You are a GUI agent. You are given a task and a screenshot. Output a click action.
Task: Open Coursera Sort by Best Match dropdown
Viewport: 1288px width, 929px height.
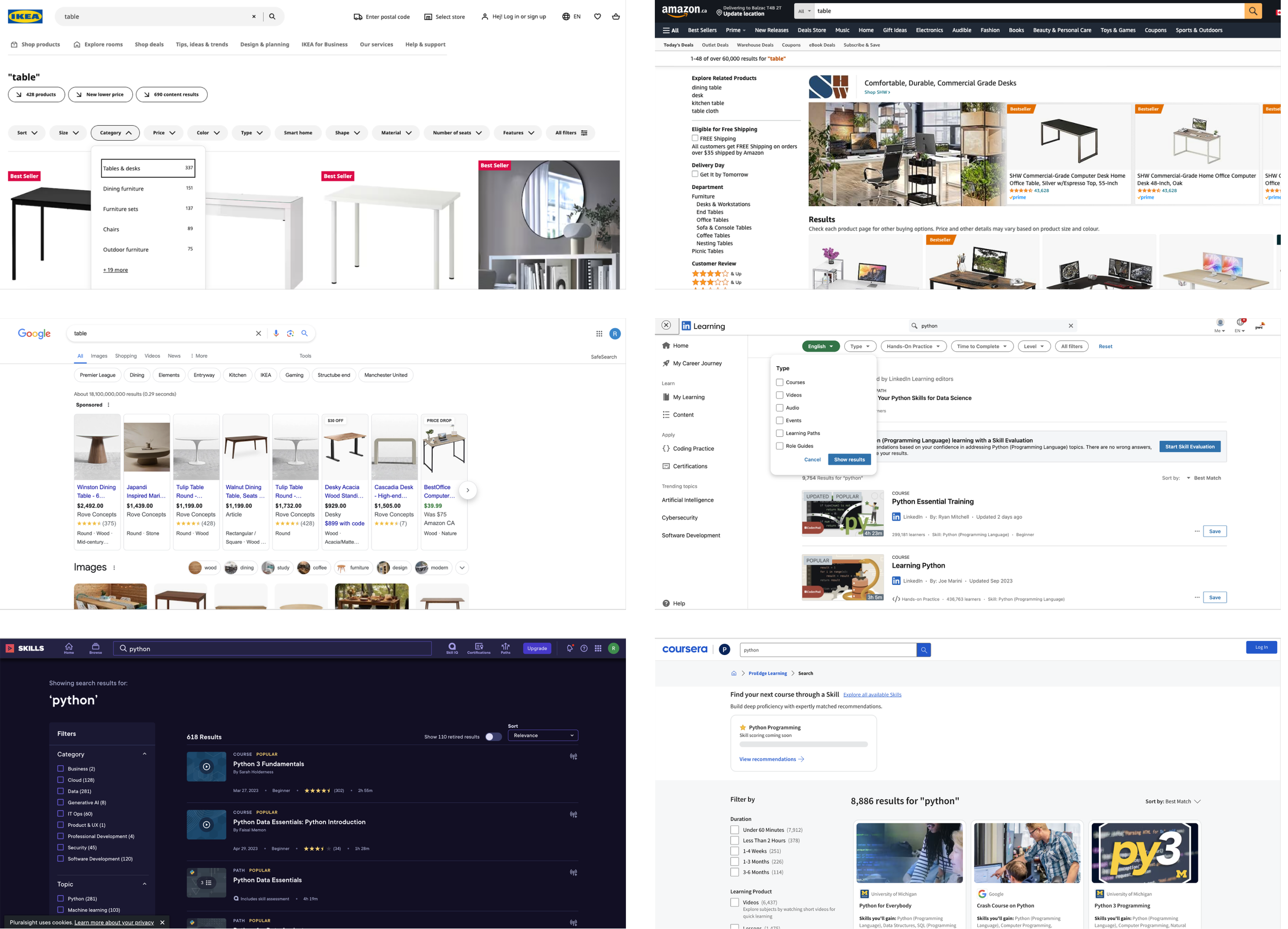1173,801
